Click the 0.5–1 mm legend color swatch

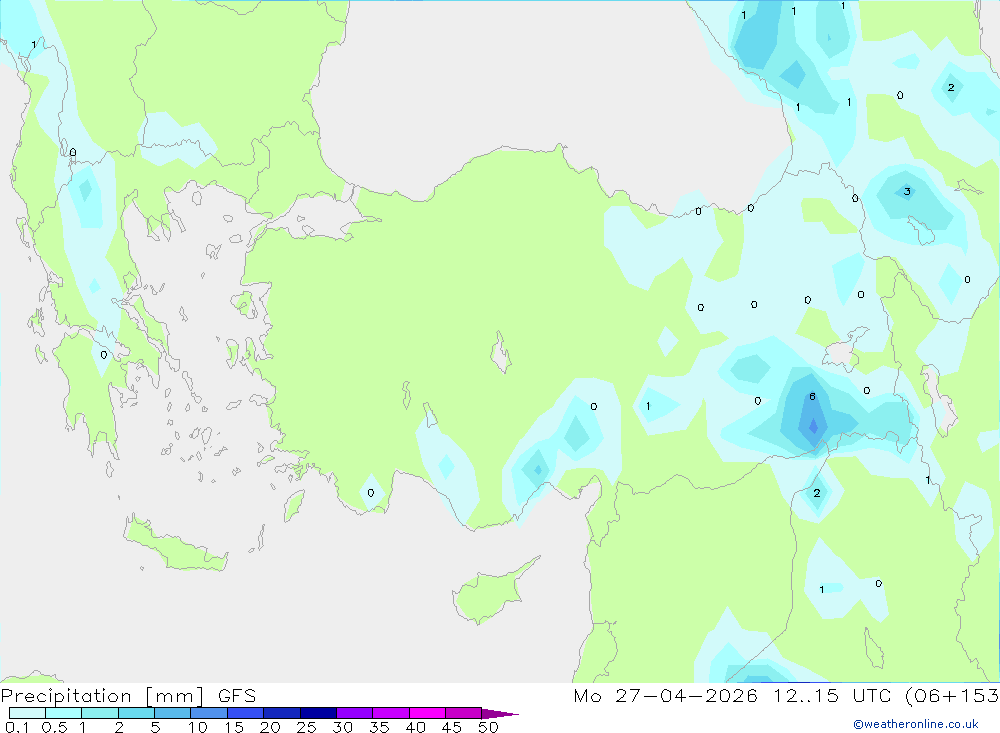click(63, 713)
